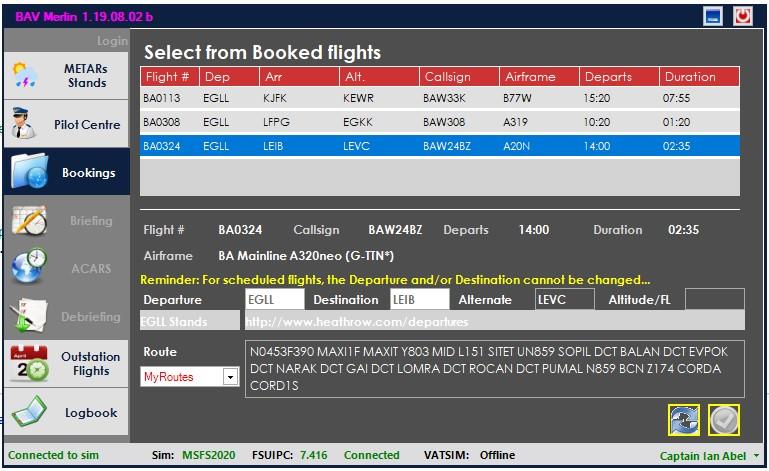Click the Airframe column header
Viewport: 769px width, 471px height.
tap(539, 77)
